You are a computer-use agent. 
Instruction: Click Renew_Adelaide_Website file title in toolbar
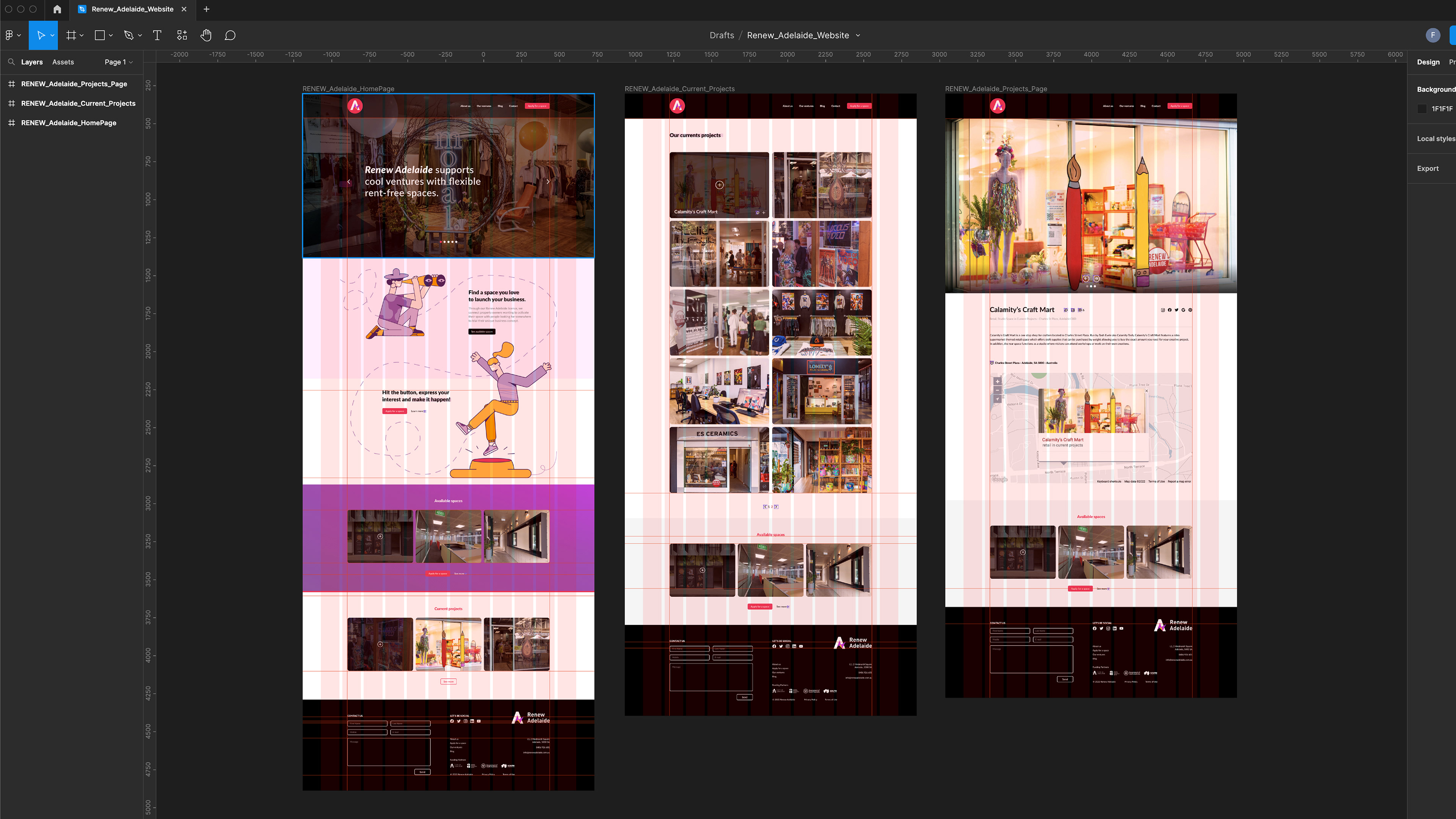click(797, 35)
